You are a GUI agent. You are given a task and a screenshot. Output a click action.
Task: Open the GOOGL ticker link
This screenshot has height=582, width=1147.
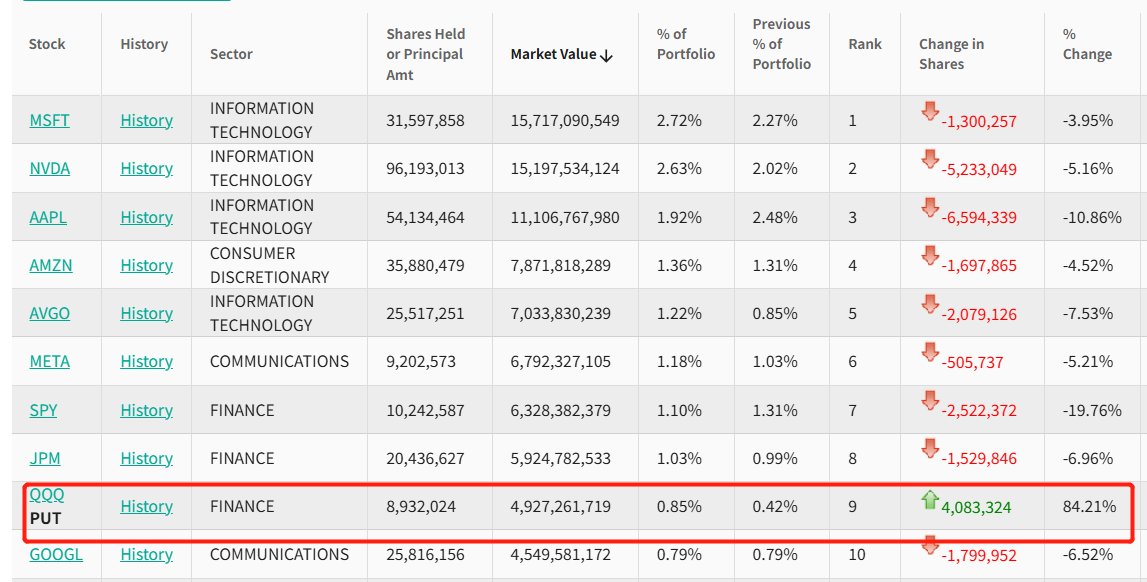(56, 554)
